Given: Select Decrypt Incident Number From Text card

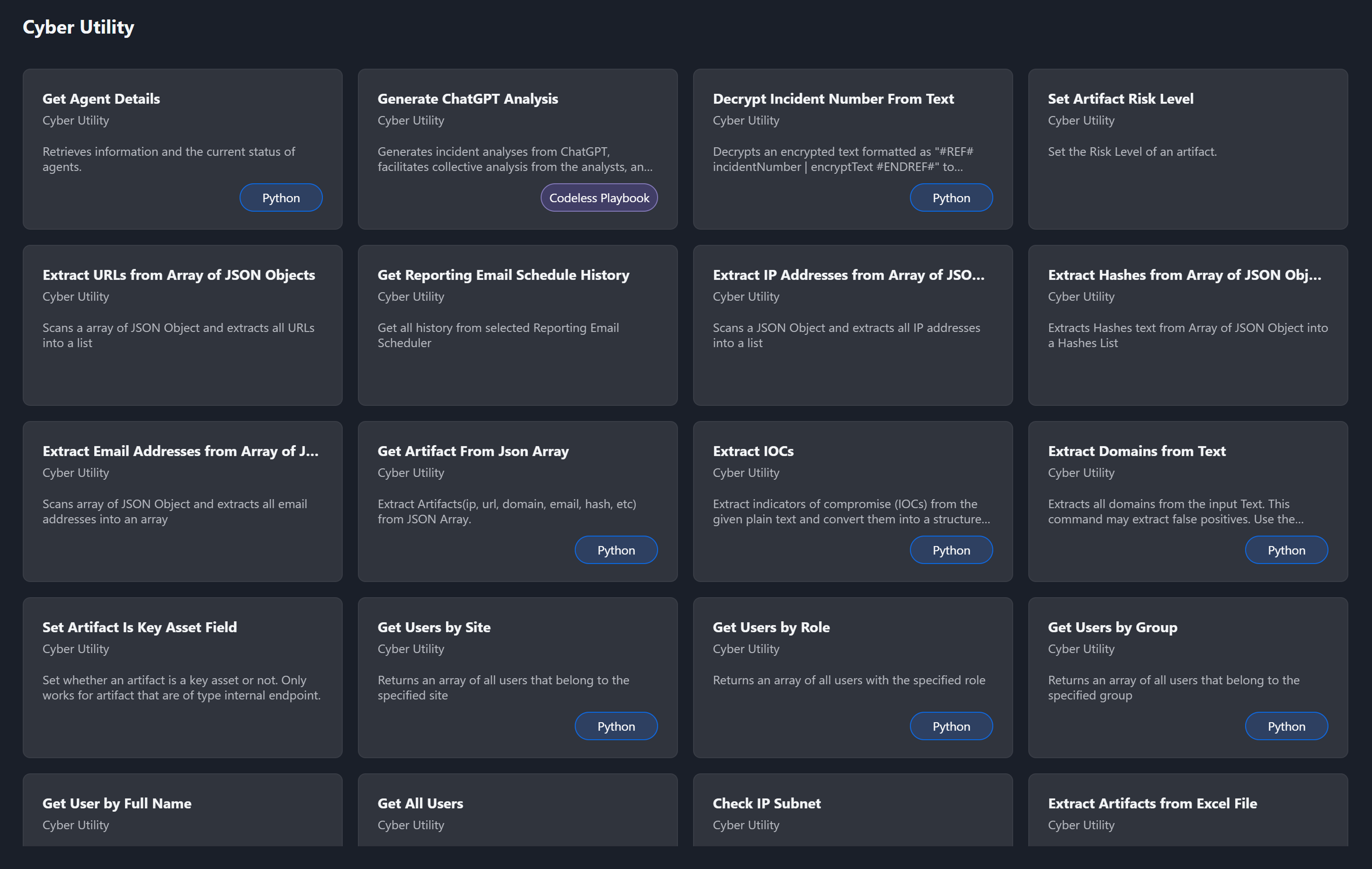Looking at the screenshot, I should click(833, 99).
